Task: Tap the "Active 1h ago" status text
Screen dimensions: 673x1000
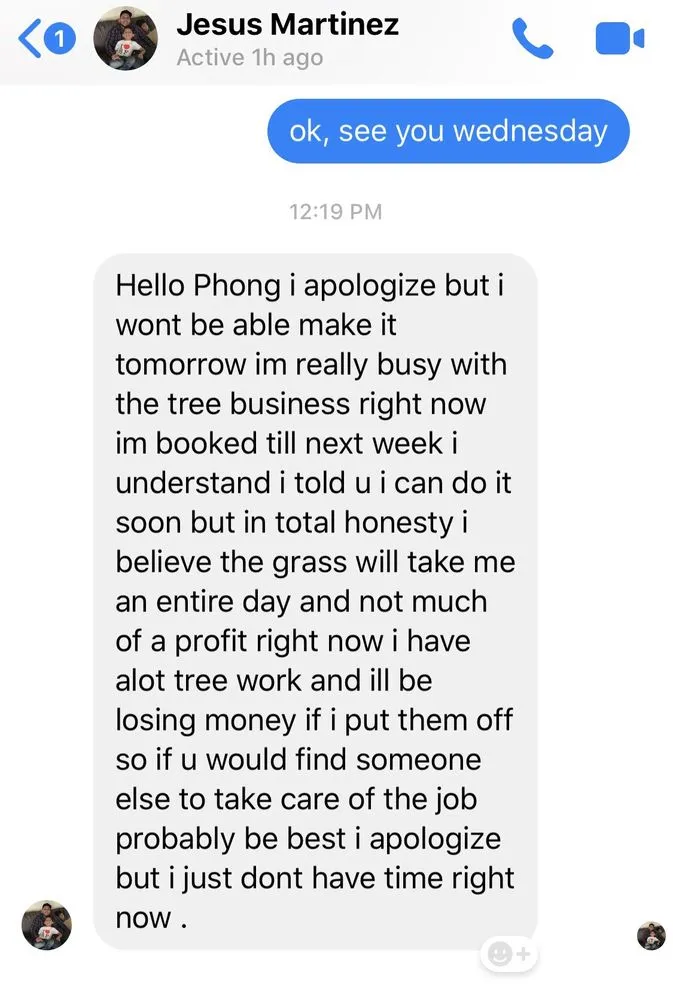Action: [x=249, y=58]
